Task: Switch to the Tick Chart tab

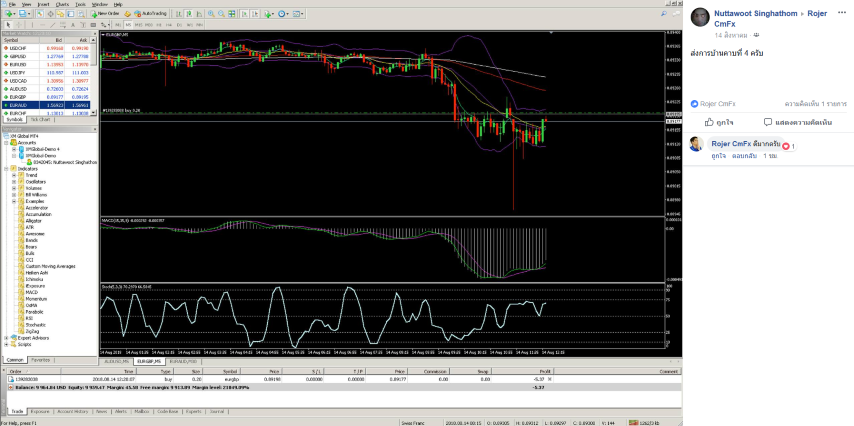Action: pos(41,119)
